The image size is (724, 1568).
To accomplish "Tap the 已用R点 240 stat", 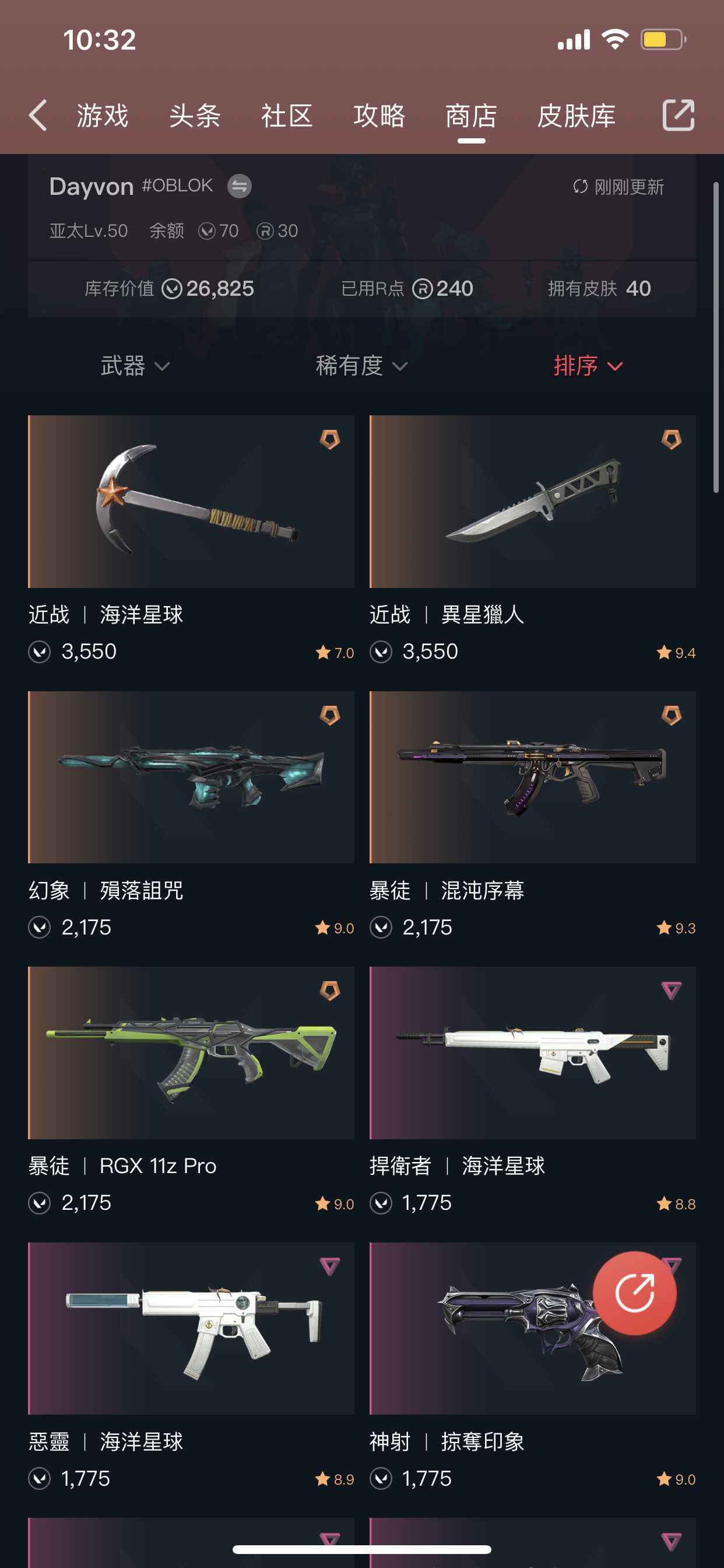I will (x=406, y=289).
